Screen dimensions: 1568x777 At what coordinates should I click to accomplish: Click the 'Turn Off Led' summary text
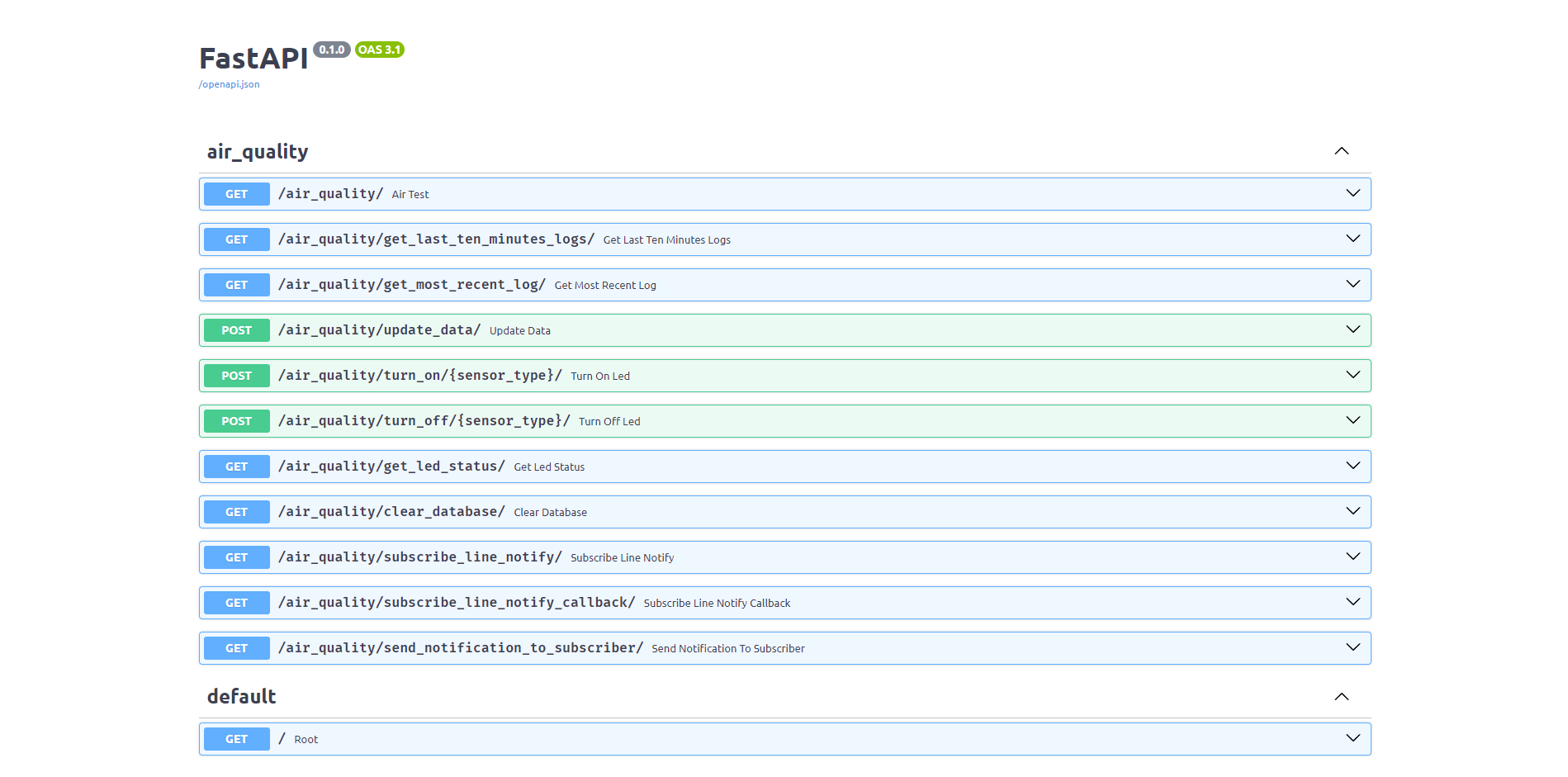pos(609,422)
